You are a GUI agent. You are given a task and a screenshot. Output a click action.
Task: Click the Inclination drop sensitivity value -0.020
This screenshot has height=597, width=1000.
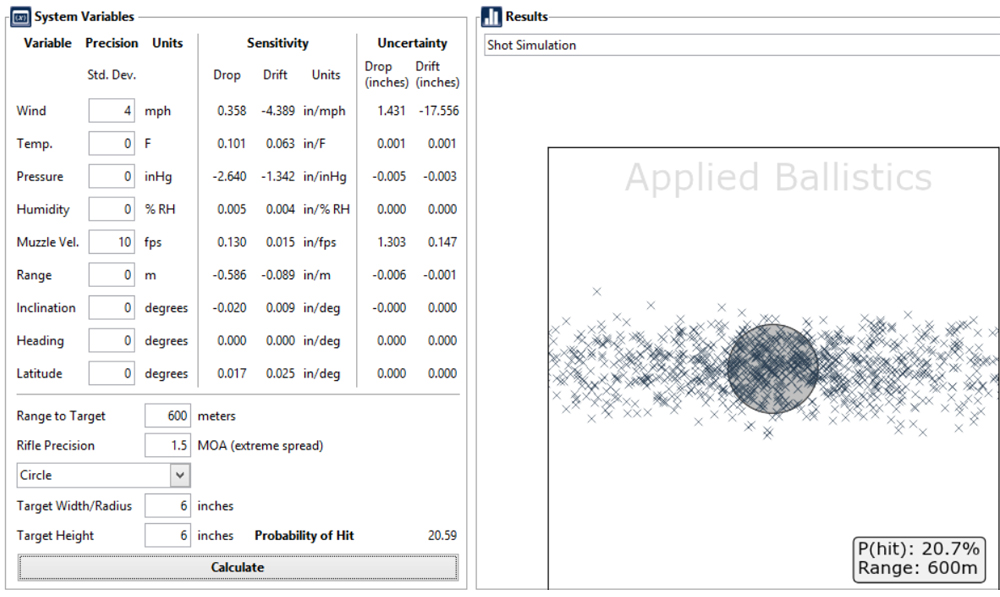(230, 308)
